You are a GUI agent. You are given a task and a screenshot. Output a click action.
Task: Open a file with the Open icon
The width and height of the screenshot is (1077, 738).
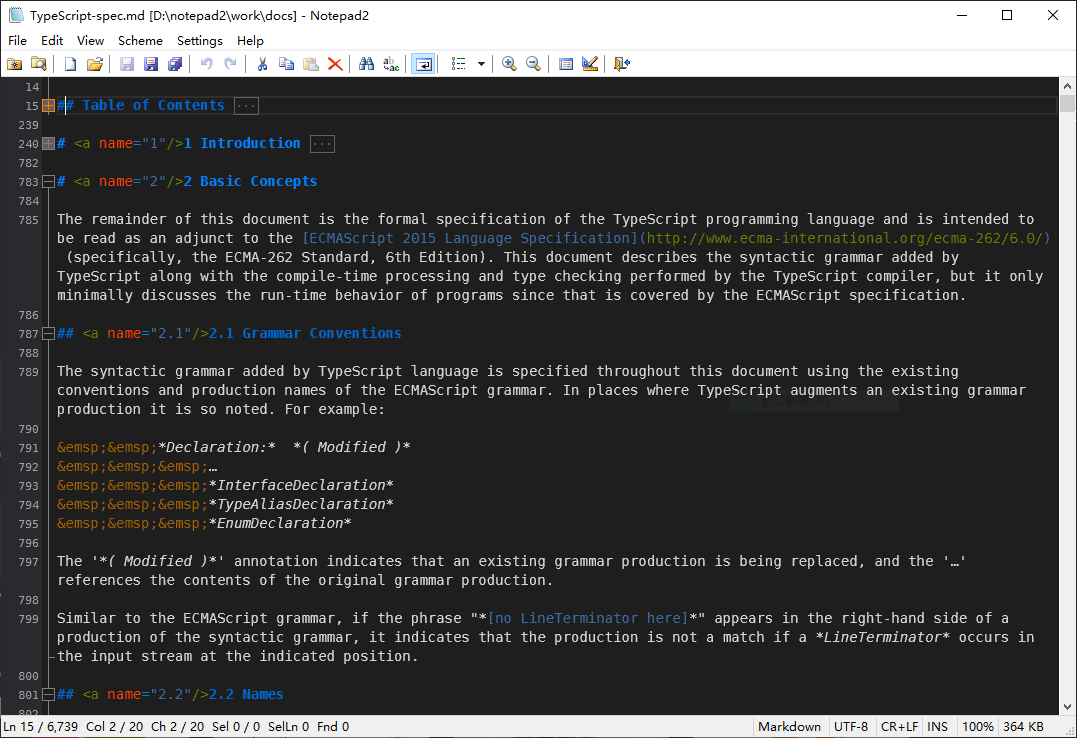(x=94, y=63)
